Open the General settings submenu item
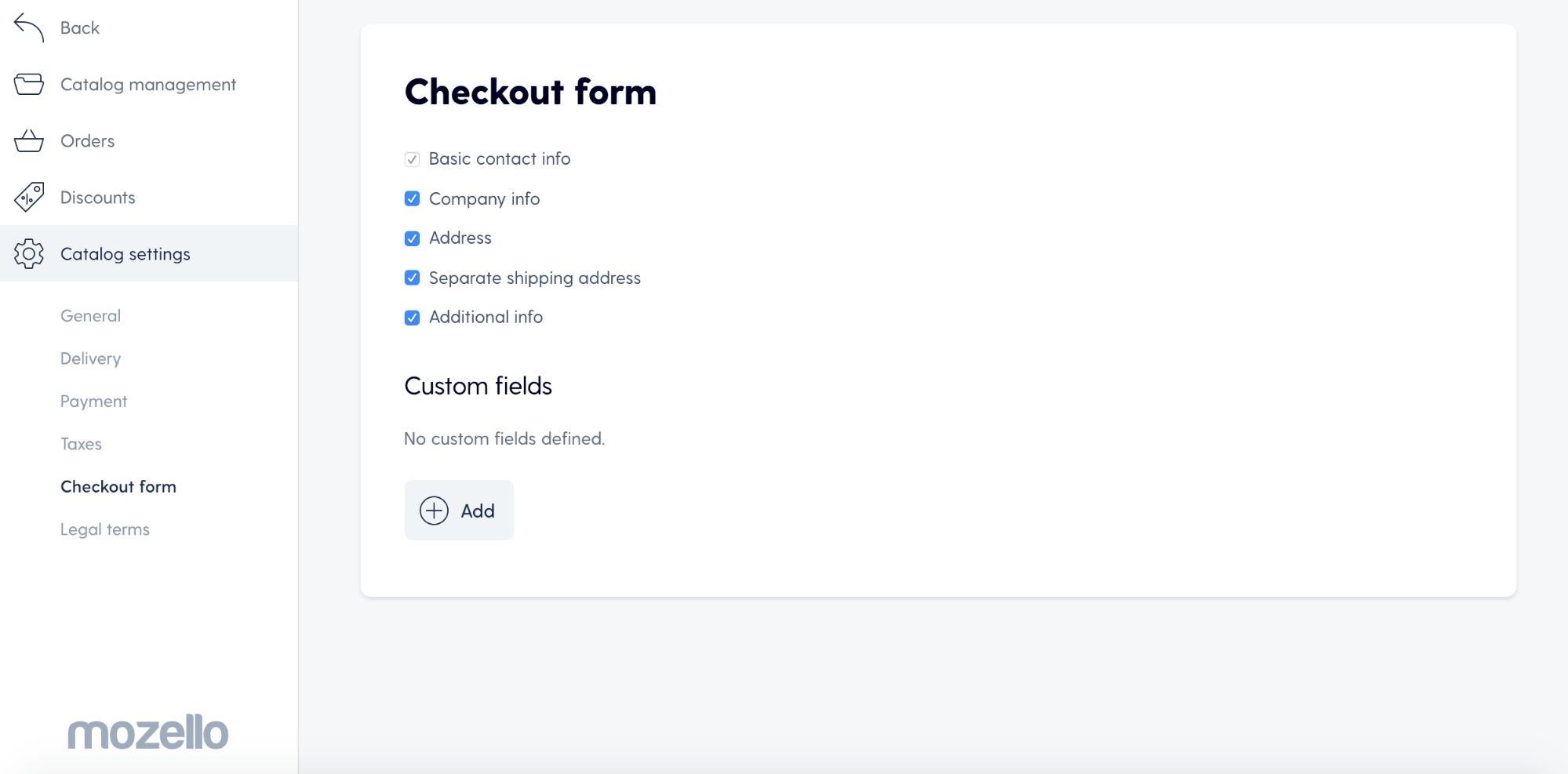 (90, 315)
